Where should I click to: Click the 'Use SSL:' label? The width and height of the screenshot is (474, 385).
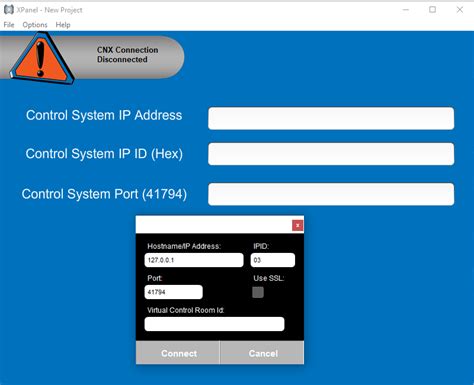[x=269, y=278]
